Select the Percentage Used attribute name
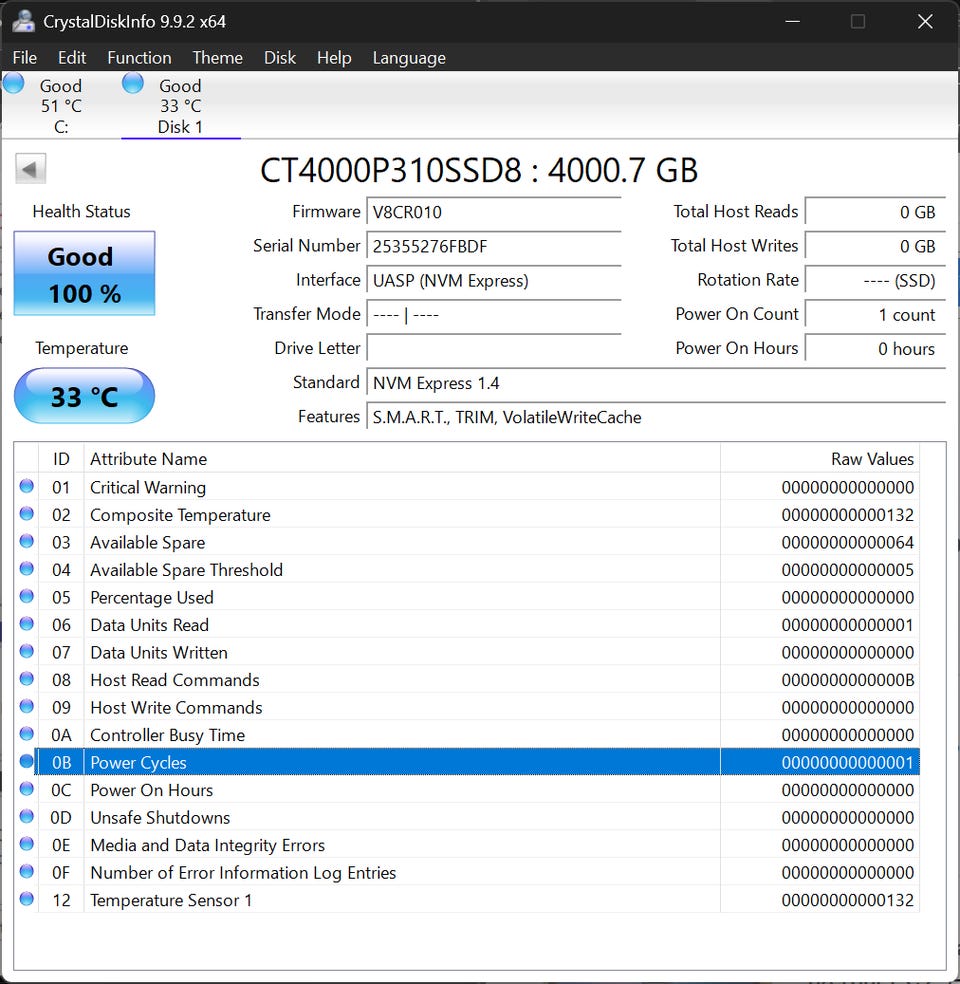 click(x=152, y=597)
